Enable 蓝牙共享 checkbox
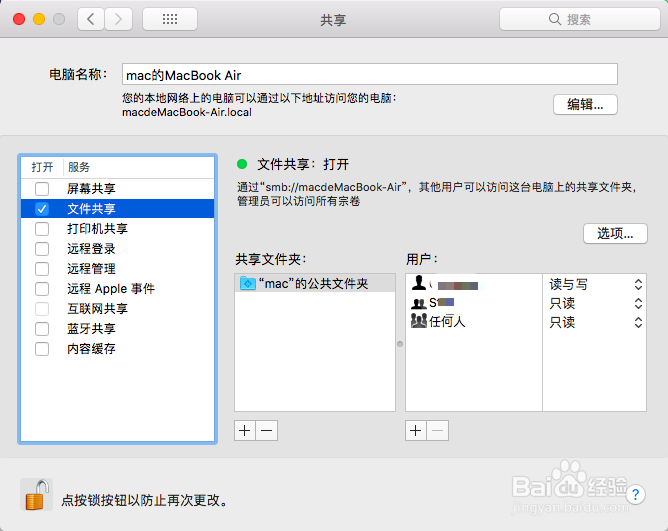The width and height of the screenshot is (668, 531). click(x=42, y=329)
